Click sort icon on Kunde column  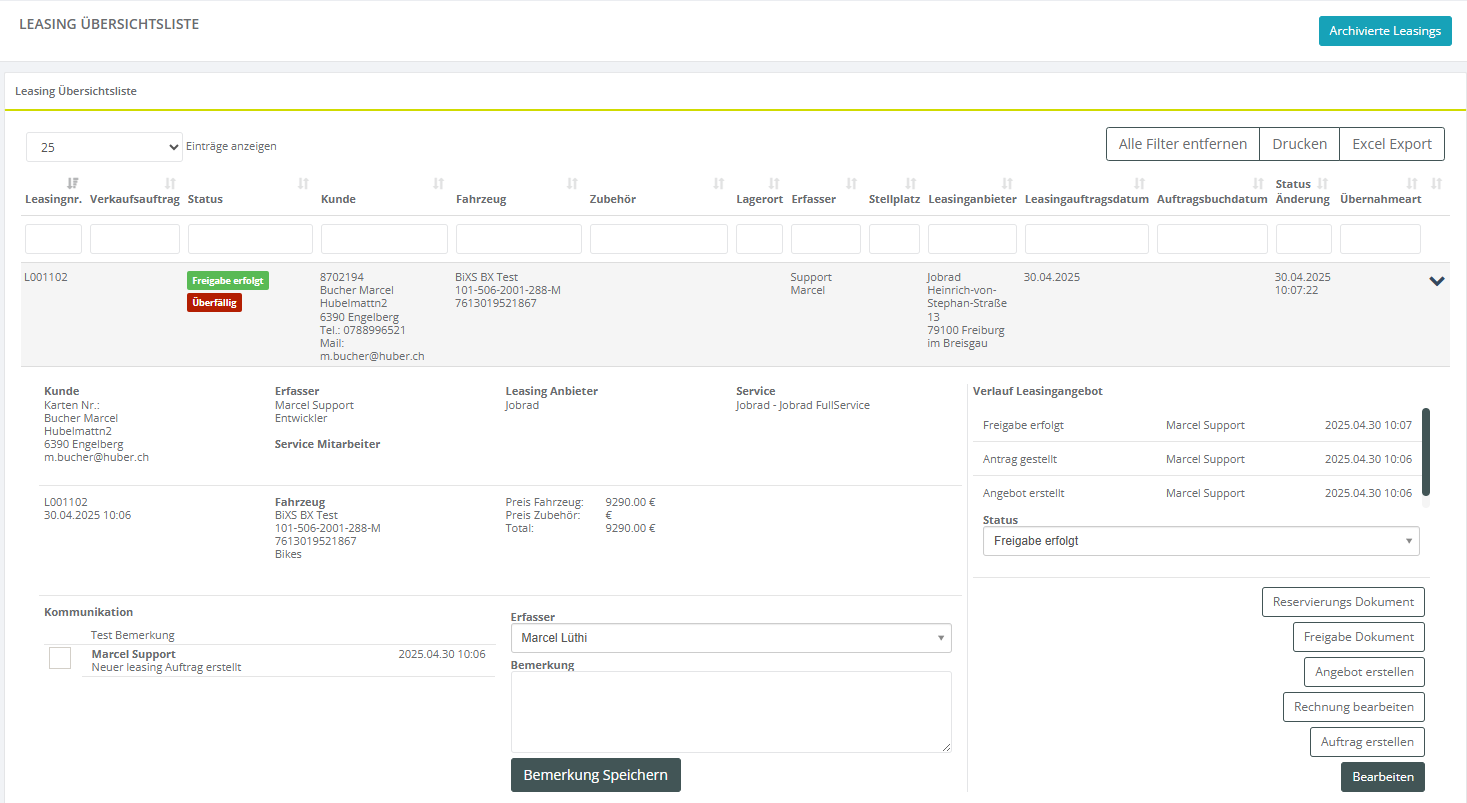438,184
